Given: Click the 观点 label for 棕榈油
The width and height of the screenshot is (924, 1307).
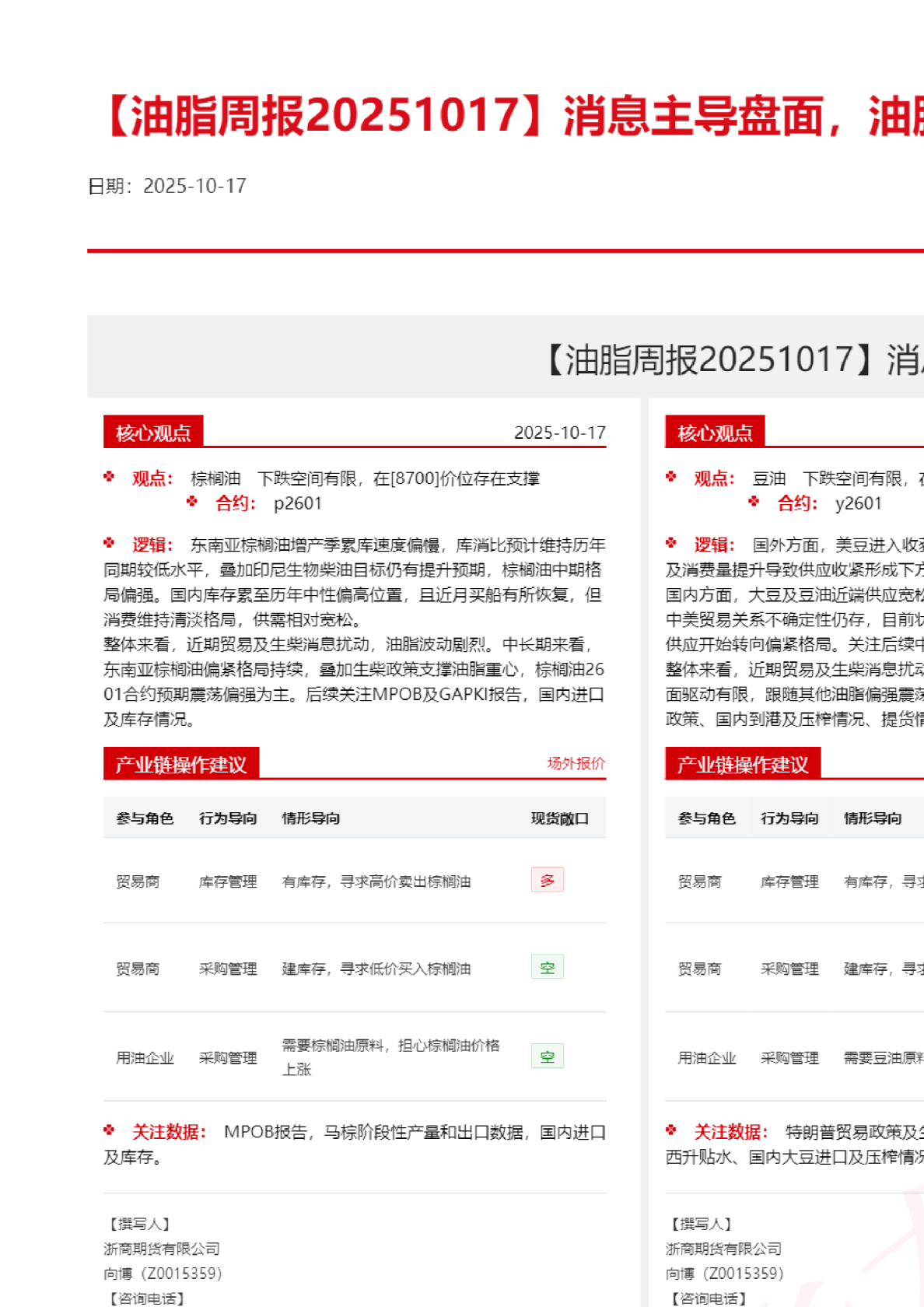Looking at the screenshot, I should click(x=152, y=478).
